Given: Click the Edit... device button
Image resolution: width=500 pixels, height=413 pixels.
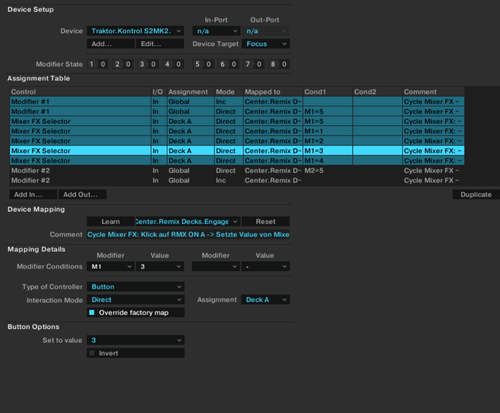Looking at the screenshot, I should [160, 44].
